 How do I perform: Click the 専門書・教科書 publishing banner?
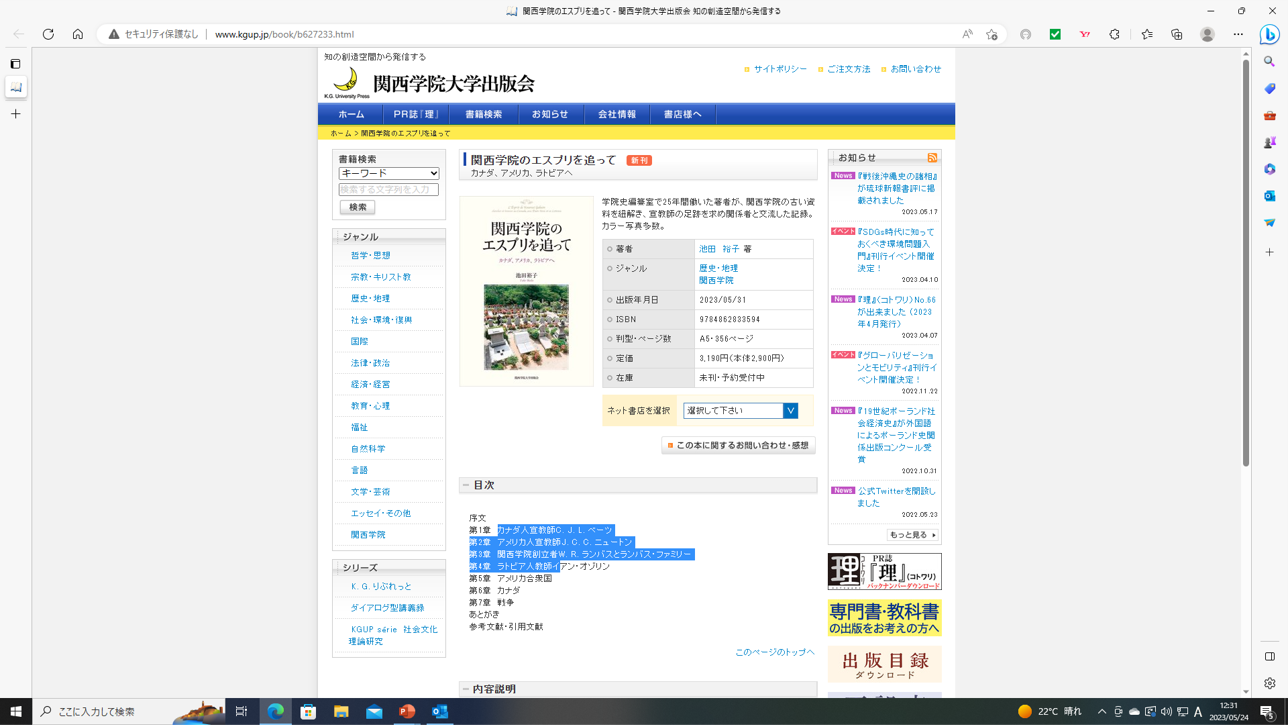(x=884, y=617)
